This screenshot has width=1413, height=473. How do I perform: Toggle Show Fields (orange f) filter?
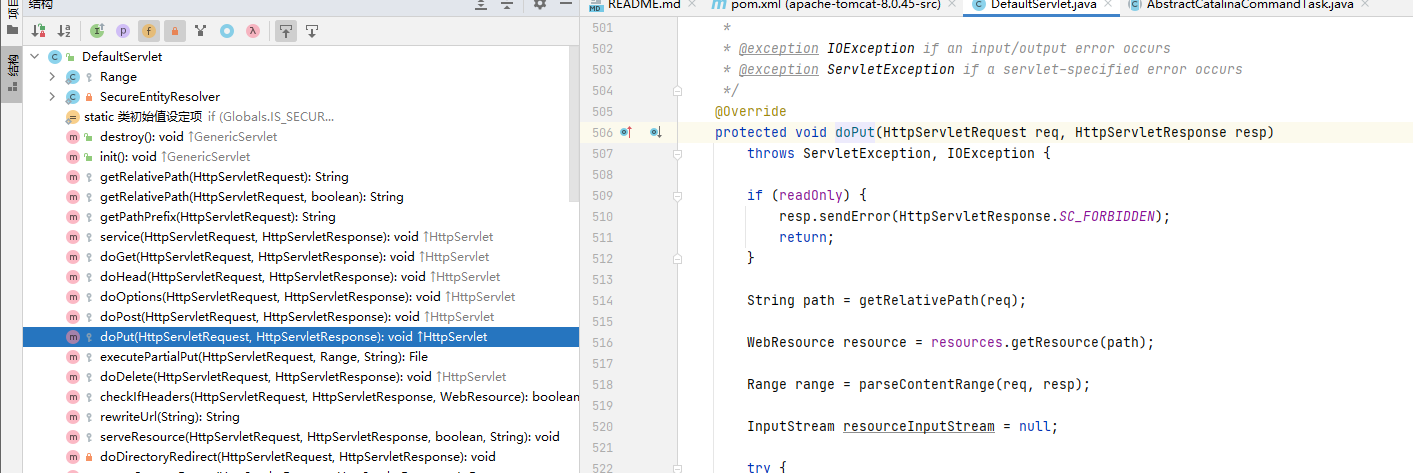click(x=149, y=31)
